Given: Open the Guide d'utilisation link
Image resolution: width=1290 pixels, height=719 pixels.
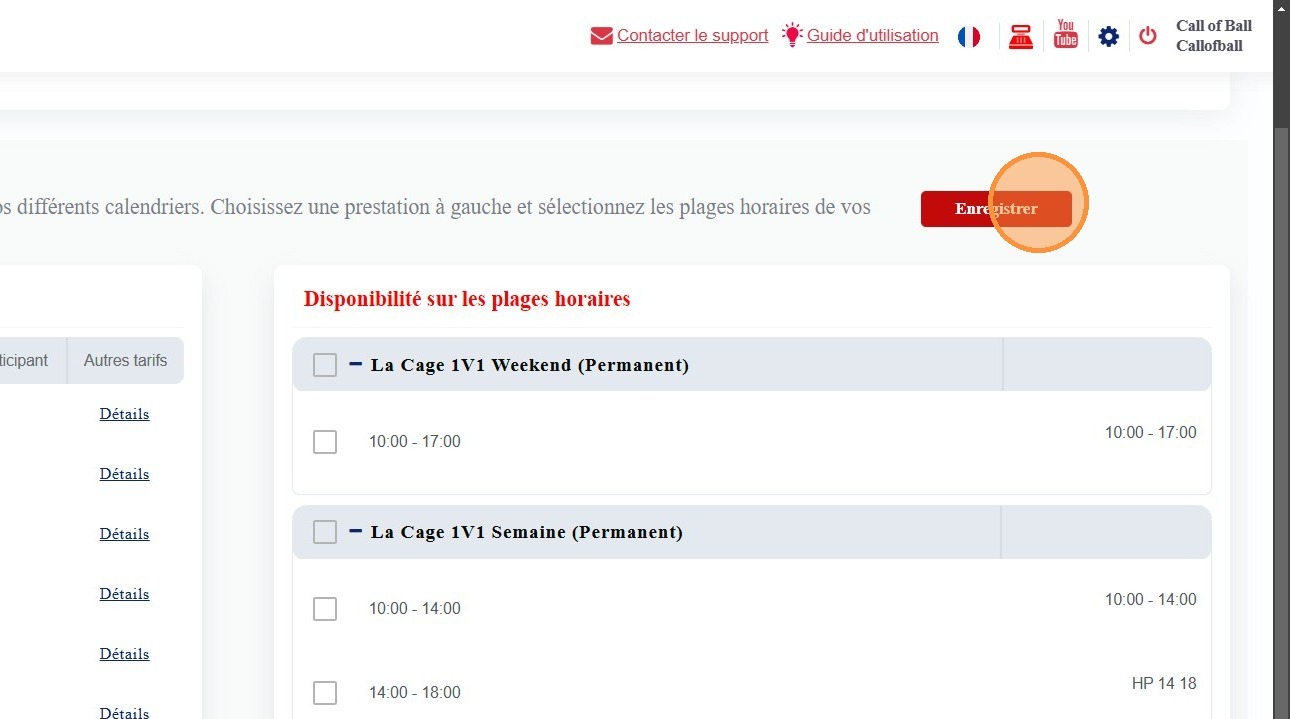Looking at the screenshot, I should click(872, 36).
